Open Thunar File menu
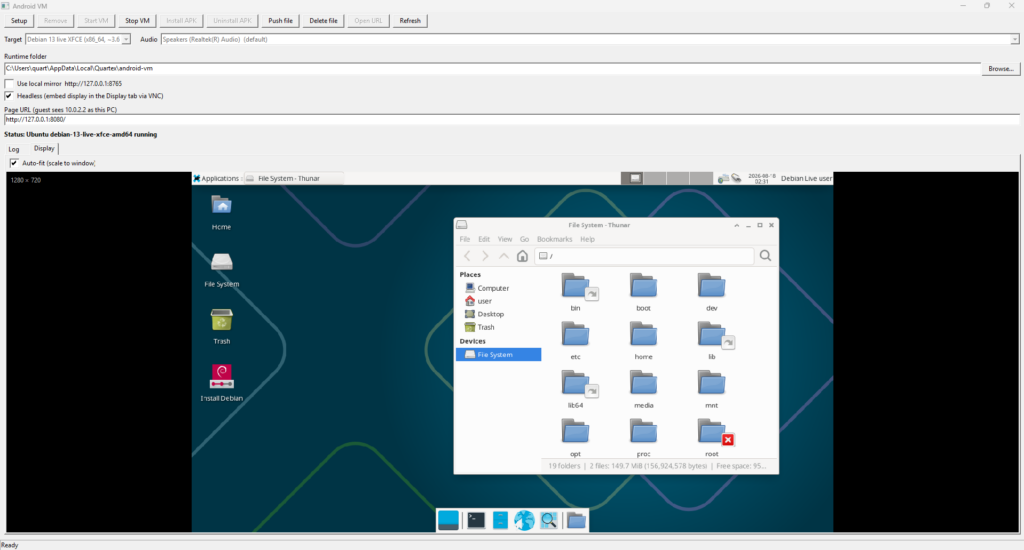Image resolution: width=1024 pixels, height=550 pixels. click(x=464, y=239)
